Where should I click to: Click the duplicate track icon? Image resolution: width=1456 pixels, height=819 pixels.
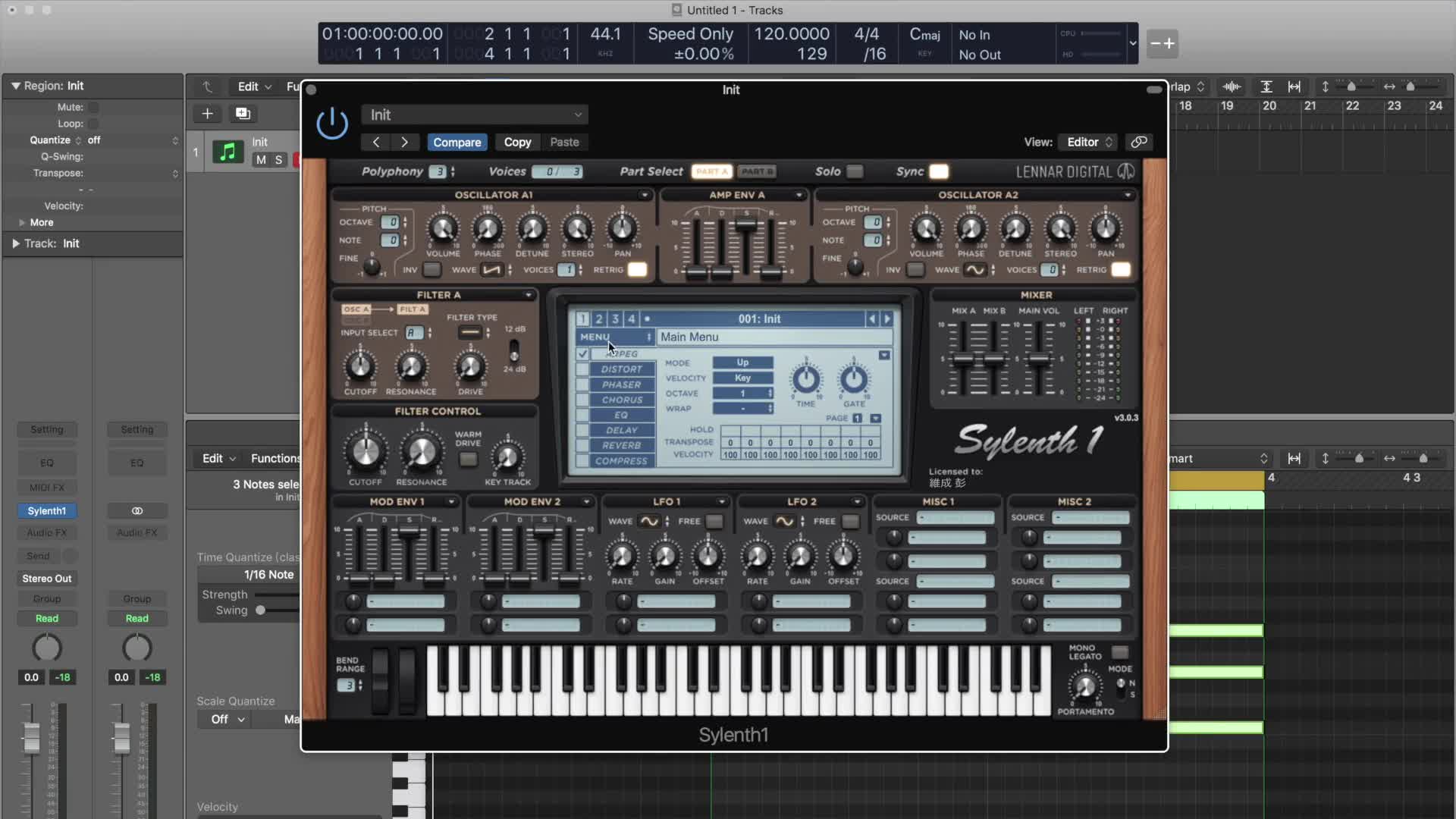[243, 114]
